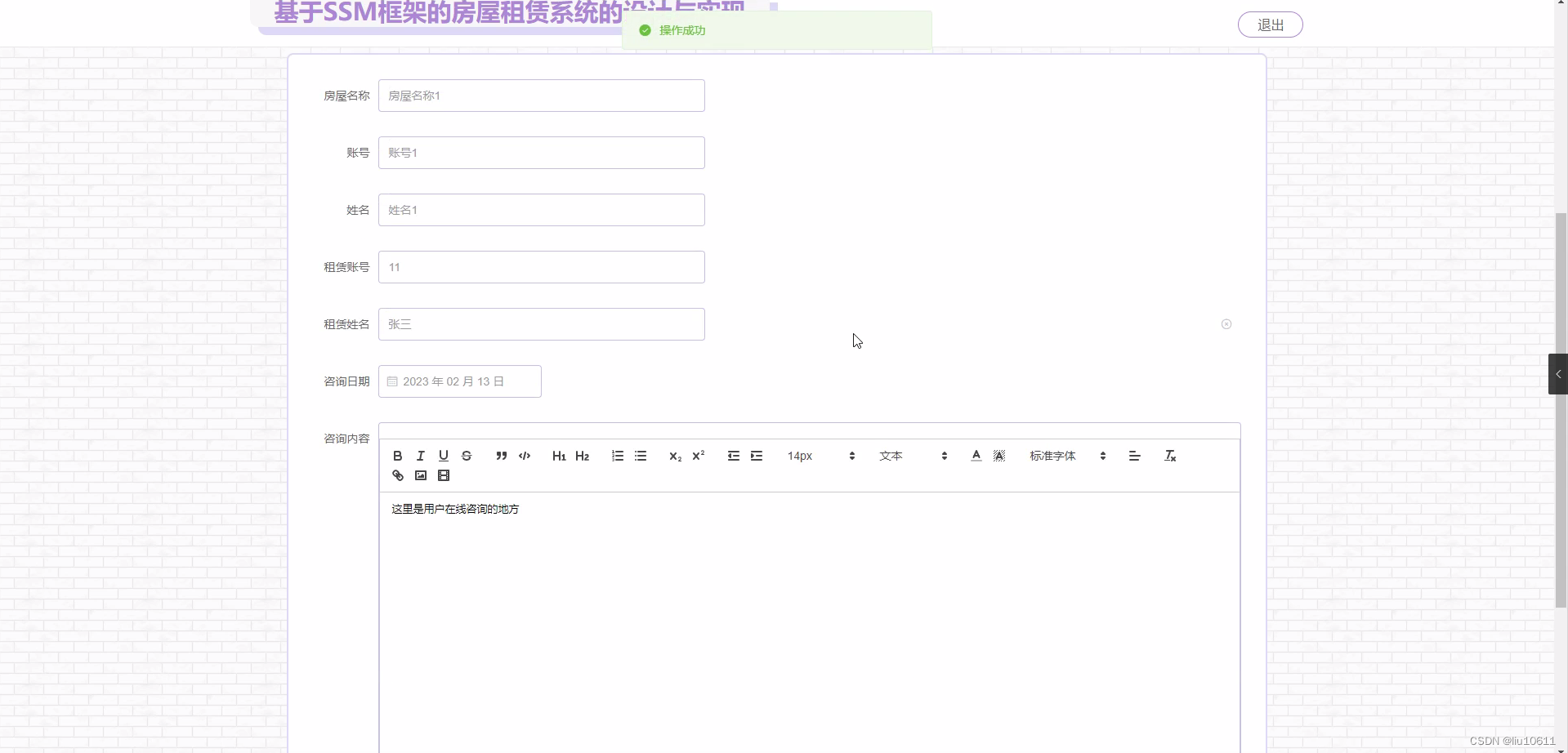Apply underline to the text
Image resolution: width=1568 pixels, height=753 pixels.
click(443, 456)
